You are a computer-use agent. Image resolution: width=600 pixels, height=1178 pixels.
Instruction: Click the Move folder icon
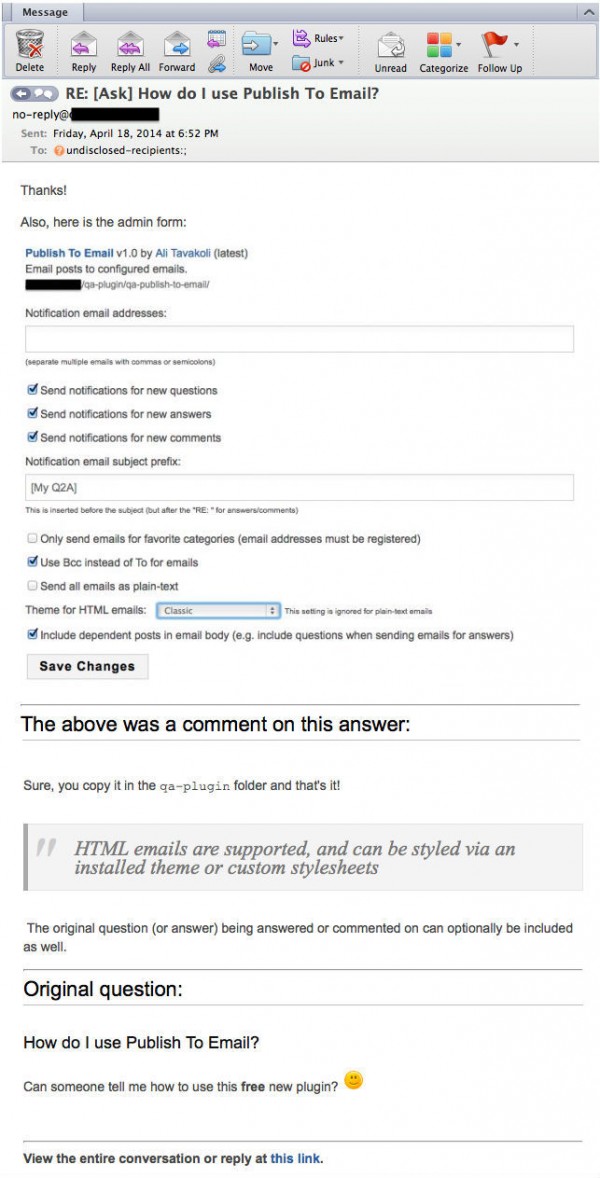(x=257, y=46)
